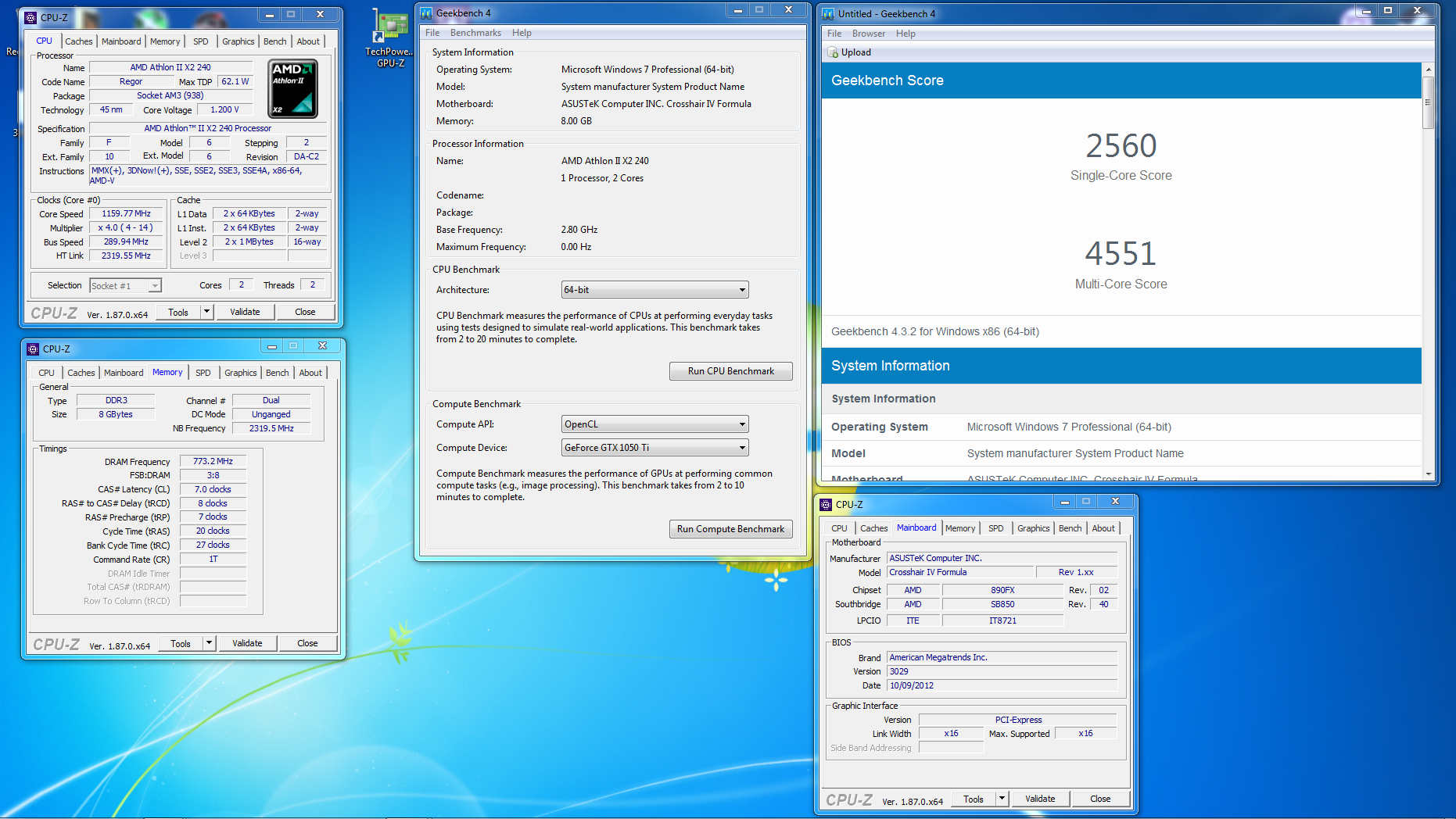This screenshot has height=819, width=1456.
Task: Switch to Graphics tab in top CPU-Z window
Action: tap(238, 41)
